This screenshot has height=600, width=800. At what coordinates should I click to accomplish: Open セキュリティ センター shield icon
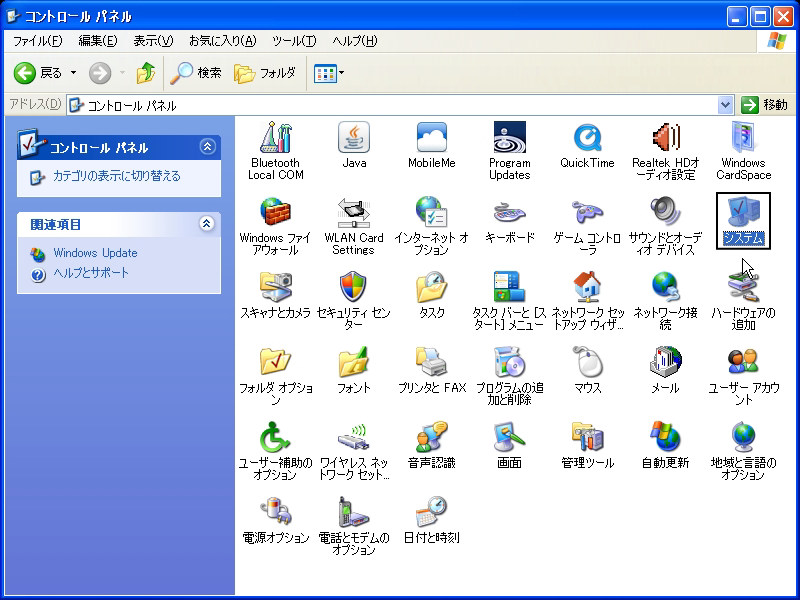click(354, 287)
